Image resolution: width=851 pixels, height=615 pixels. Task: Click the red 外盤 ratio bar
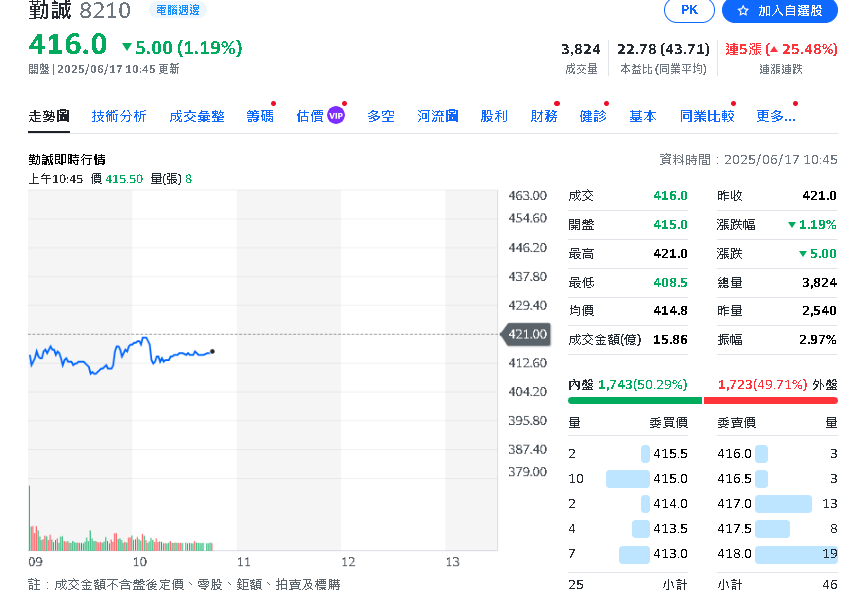(771, 401)
